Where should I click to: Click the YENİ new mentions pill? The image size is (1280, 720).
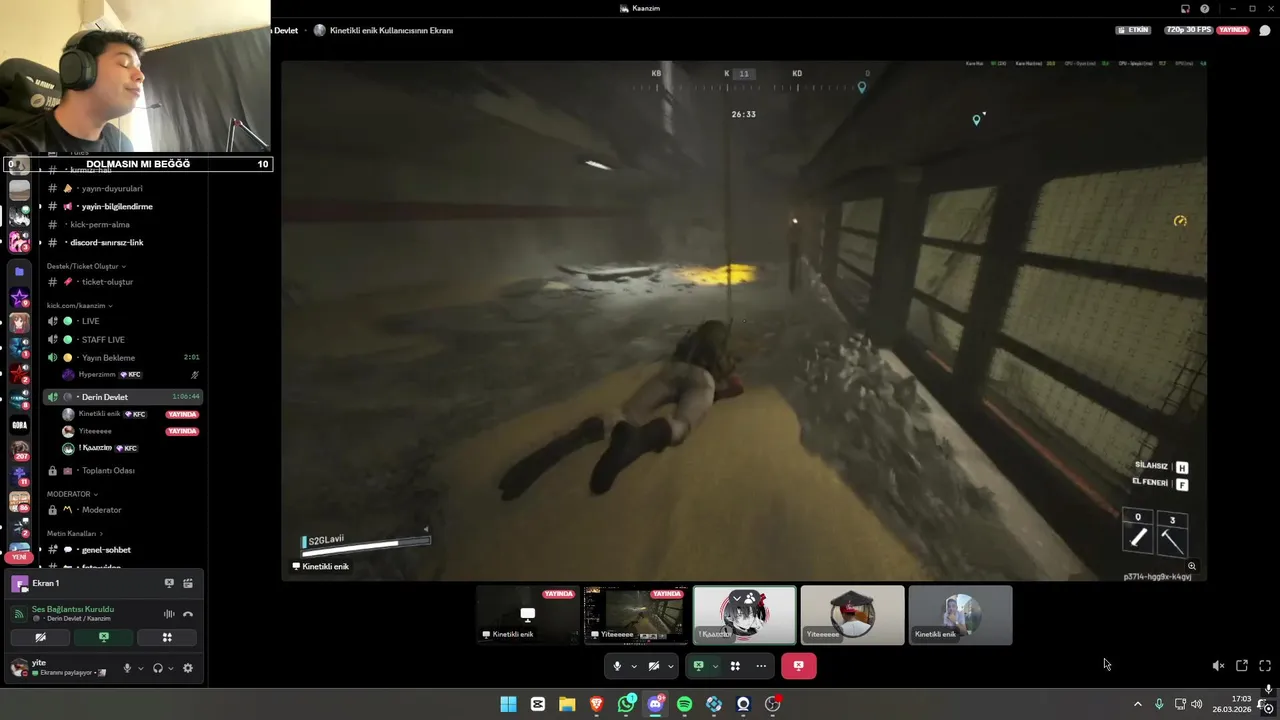click(x=19, y=557)
